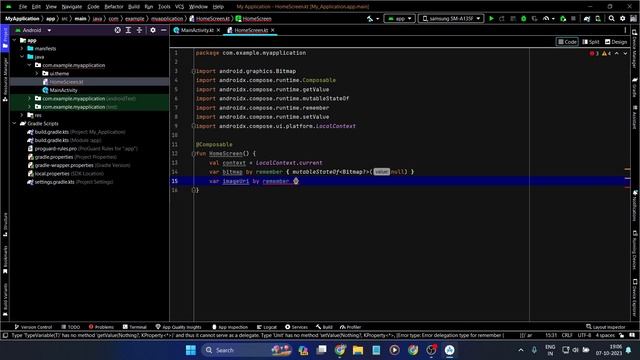Click the Android Studio taskbar icon
640x360 pixels.
pos(449,350)
